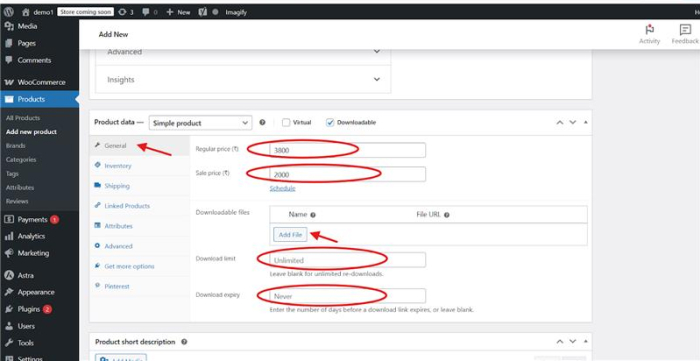Click the help icon beside product type
Viewport: 700px width, 361px height.
click(262, 122)
